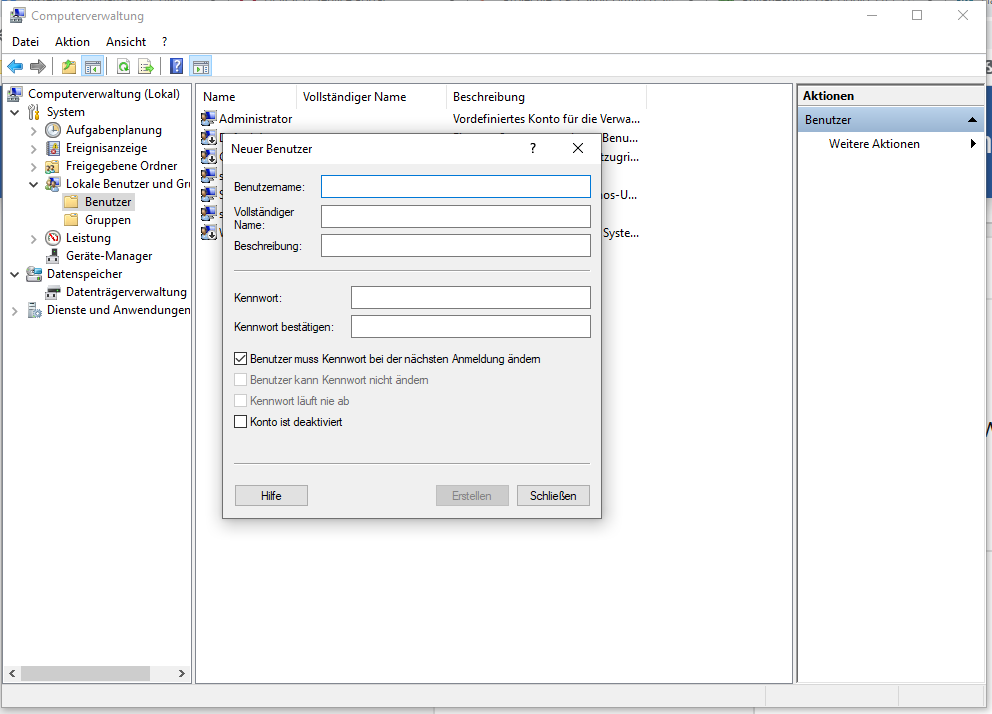The height and width of the screenshot is (714, 992).
Task: Click the Datenspeicher storage icon
Action: pyautogui.click(x=34, y=274)
